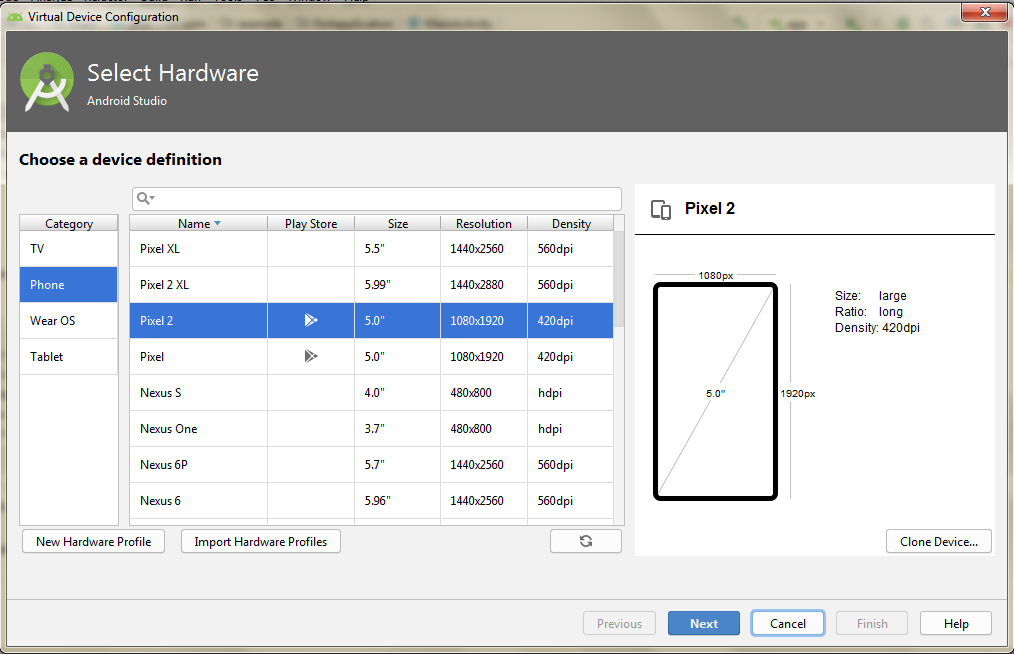The width and height of the screenshot is (1014, 654).
Task: Click the Cancel button
Action: [x=788, y=624]
